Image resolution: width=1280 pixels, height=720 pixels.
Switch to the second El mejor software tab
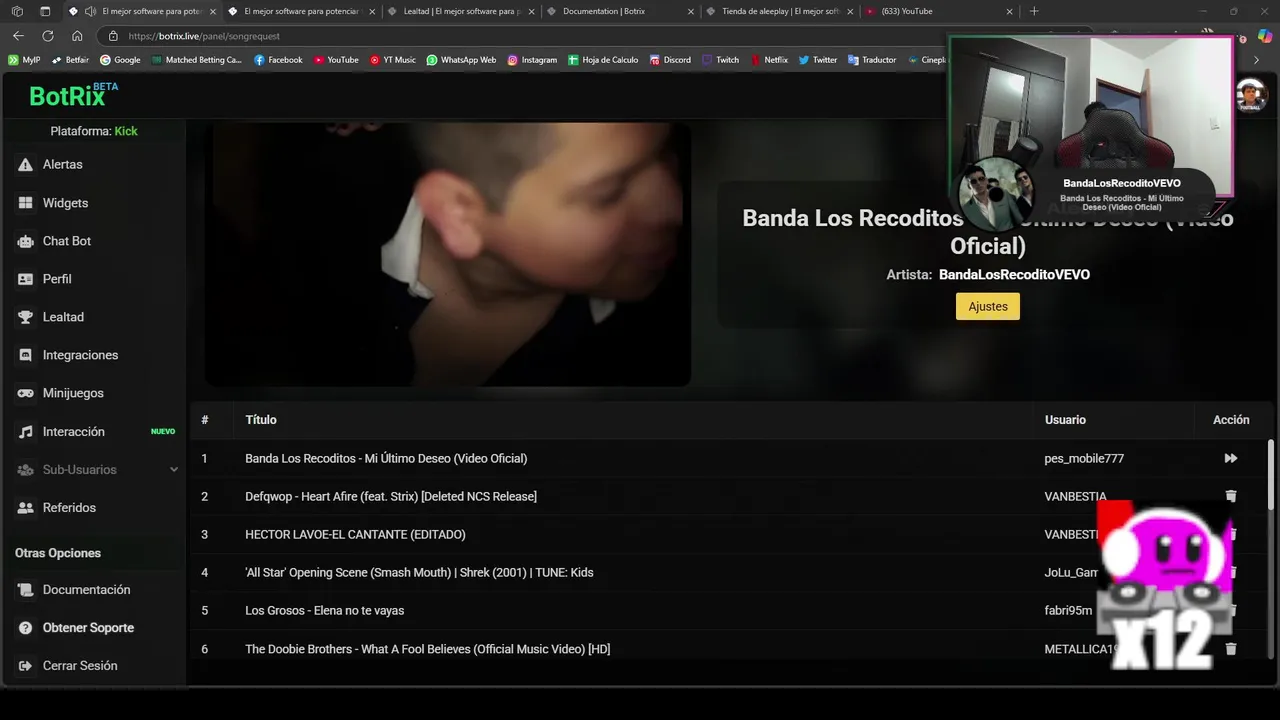pos(300,11)
